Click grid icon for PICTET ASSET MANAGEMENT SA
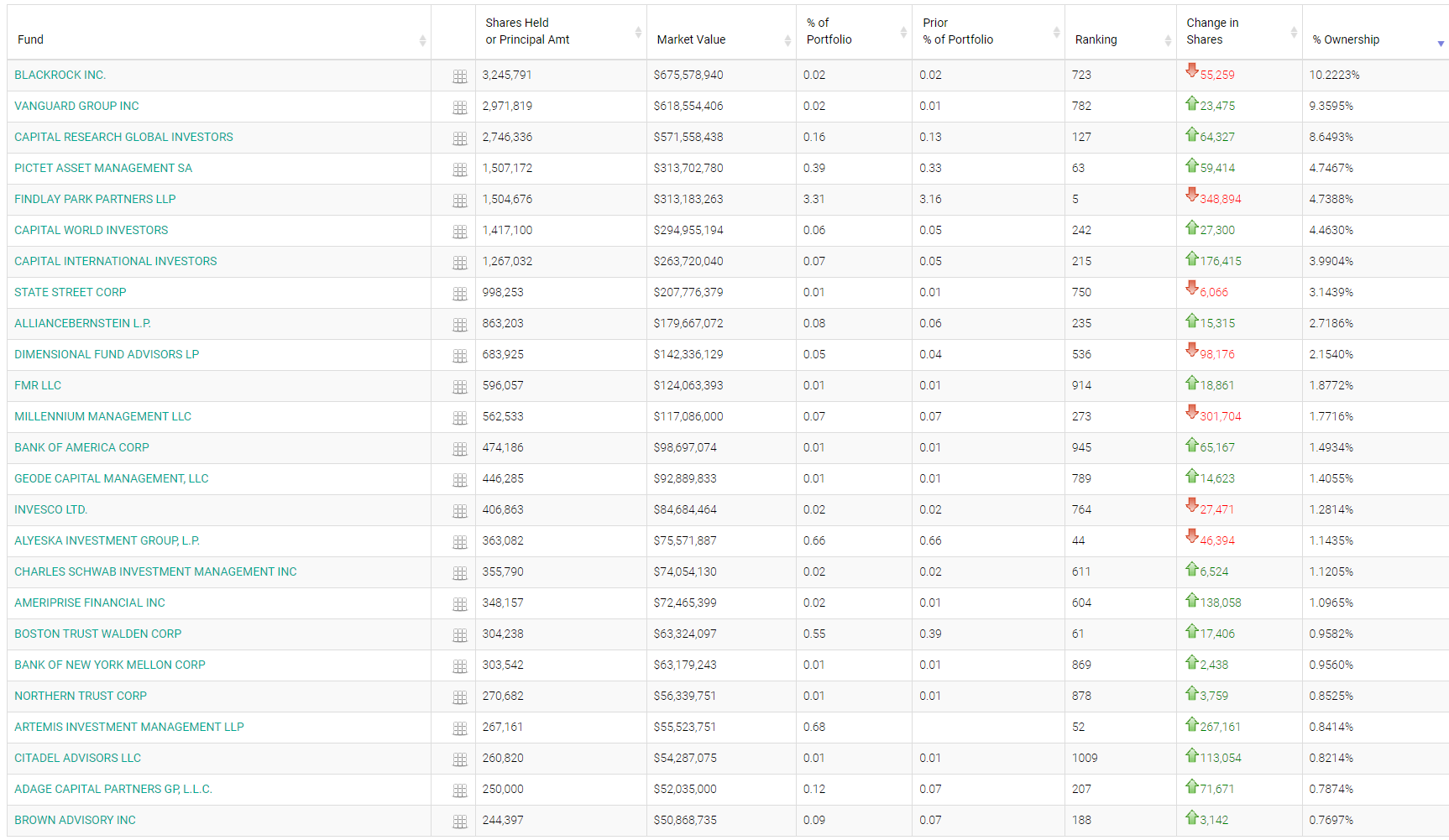 coord(460,170)
